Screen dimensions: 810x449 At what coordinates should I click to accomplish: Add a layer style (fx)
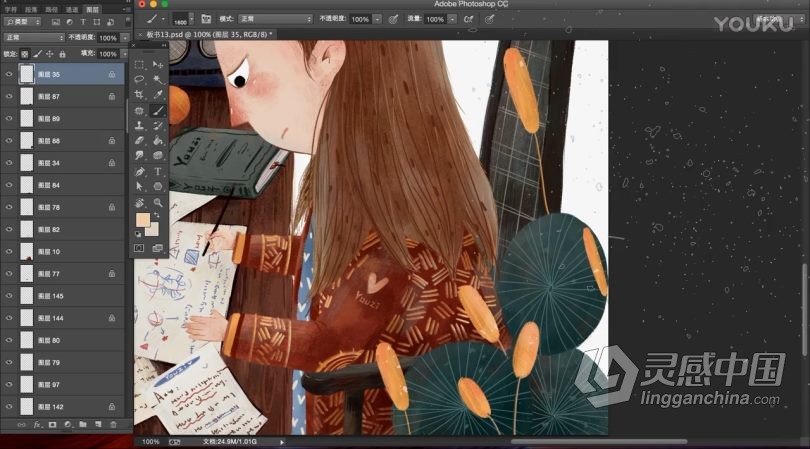[x=37, y=425]
